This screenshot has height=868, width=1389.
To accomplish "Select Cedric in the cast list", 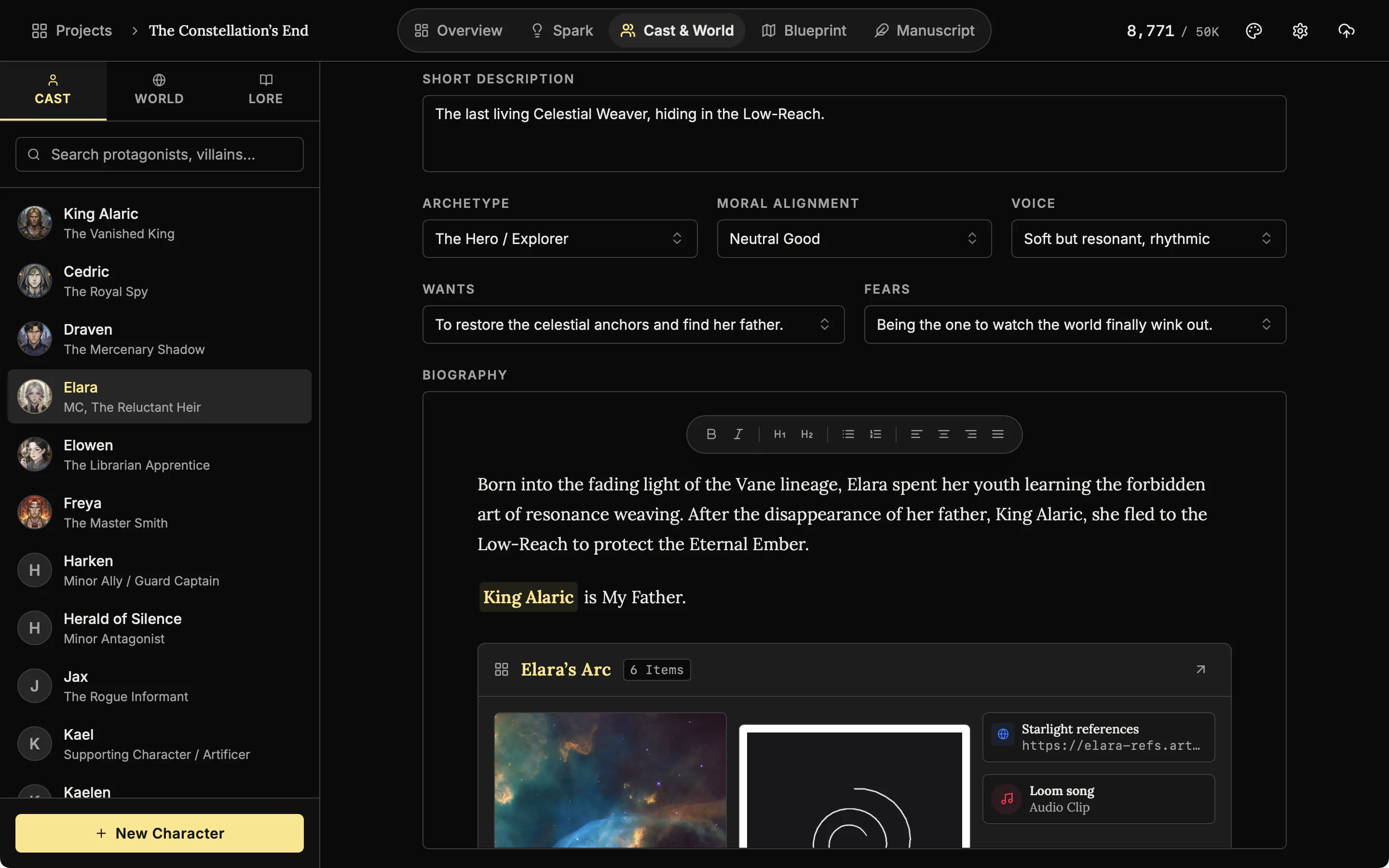I will click(159, 281).
